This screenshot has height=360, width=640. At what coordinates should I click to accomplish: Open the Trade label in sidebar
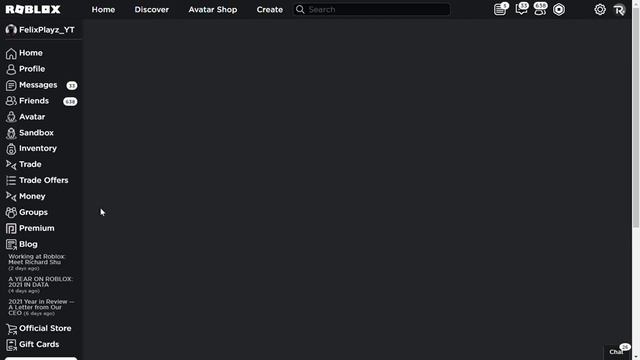pyautogui.click(x=30, y=164)
